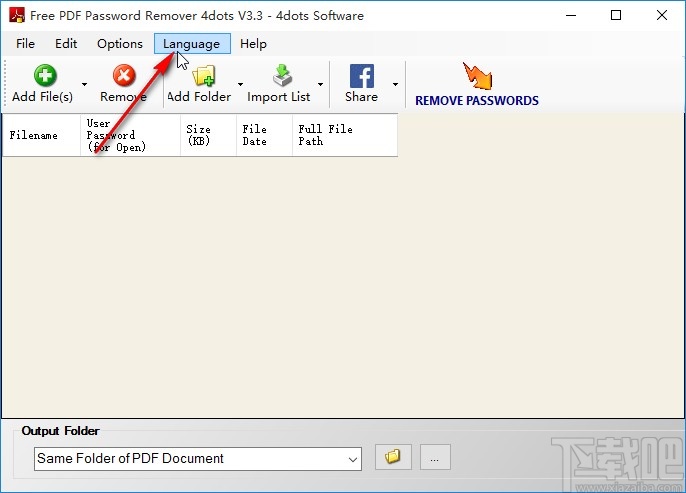Viewport: 686px width, 493px height.
Task: Click the Facebook Share icon
Action: (x=362, y=76)
